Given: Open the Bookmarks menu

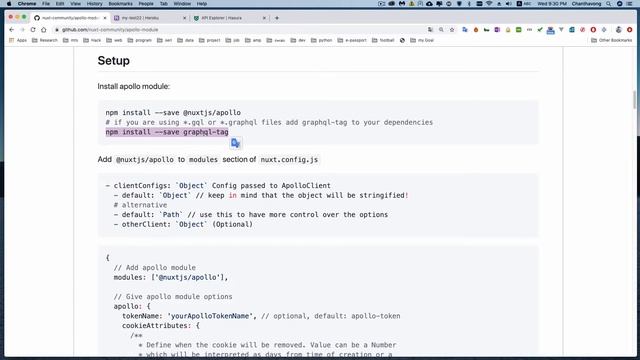Looking at the screenshot, I should pyautogui.click(x=120, y=4).
